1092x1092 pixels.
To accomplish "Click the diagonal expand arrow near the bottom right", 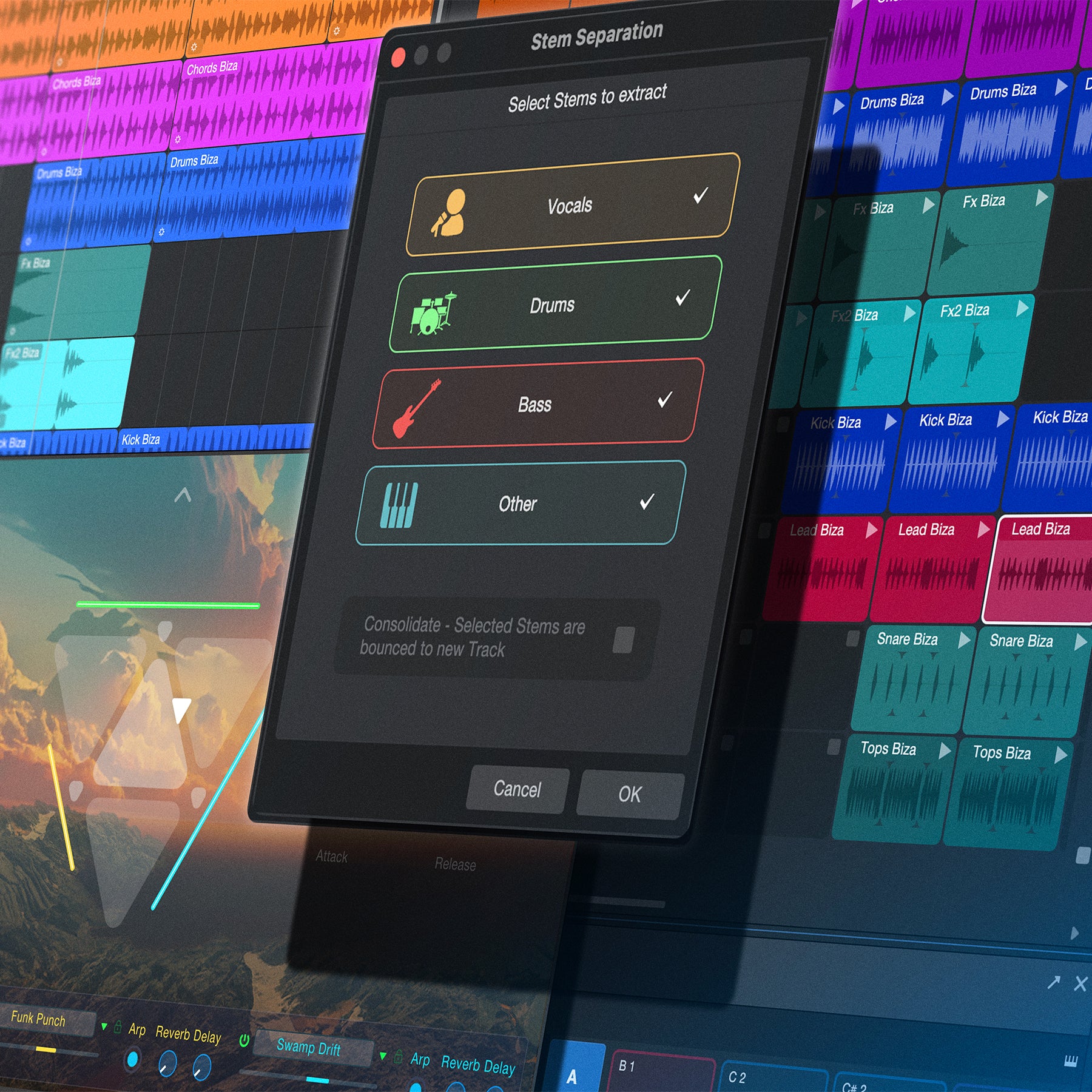I will [x=1054, y=983].
